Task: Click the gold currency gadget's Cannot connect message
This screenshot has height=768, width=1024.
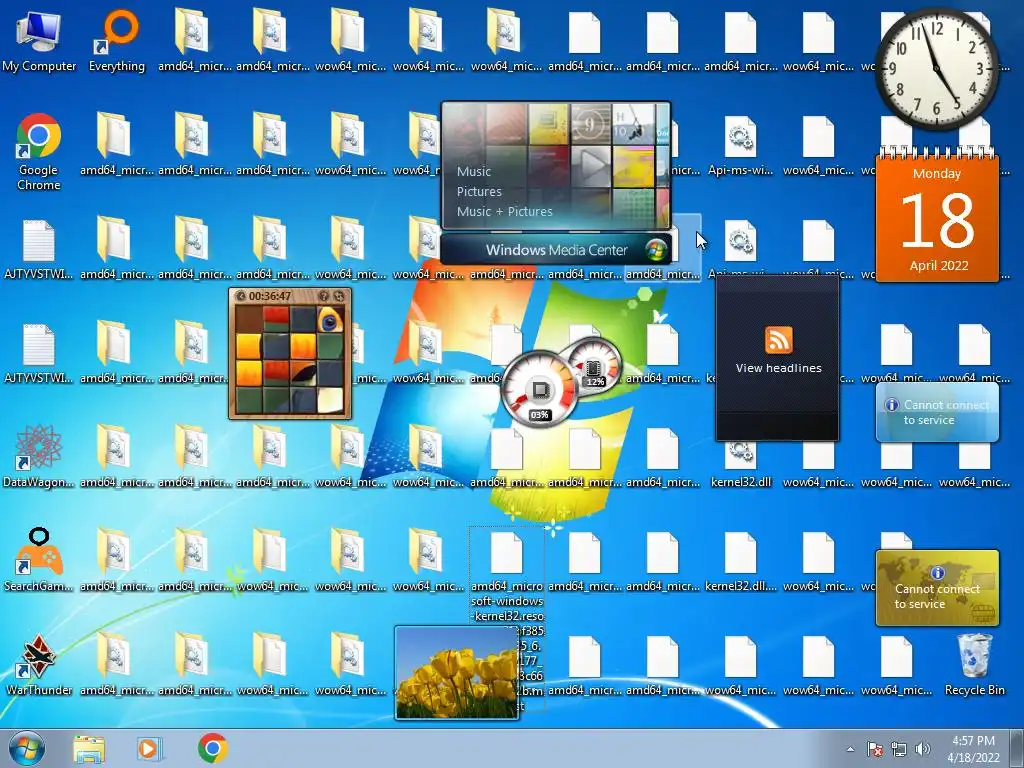Action: coord(936,596)
